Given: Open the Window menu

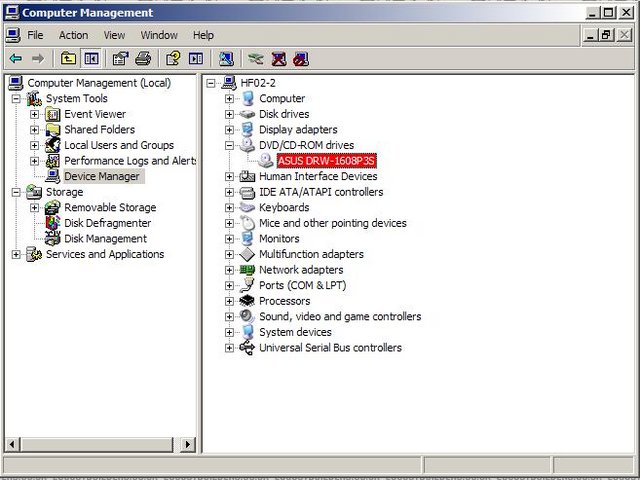Looking at the screenshot, I should [x=159, y=35].
